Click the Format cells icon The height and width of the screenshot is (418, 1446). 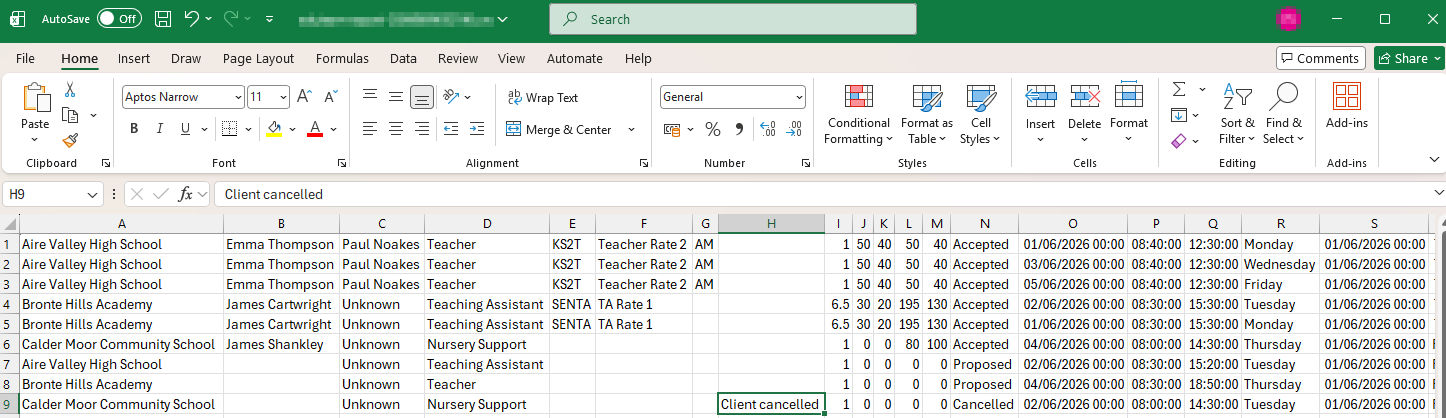1129,95
